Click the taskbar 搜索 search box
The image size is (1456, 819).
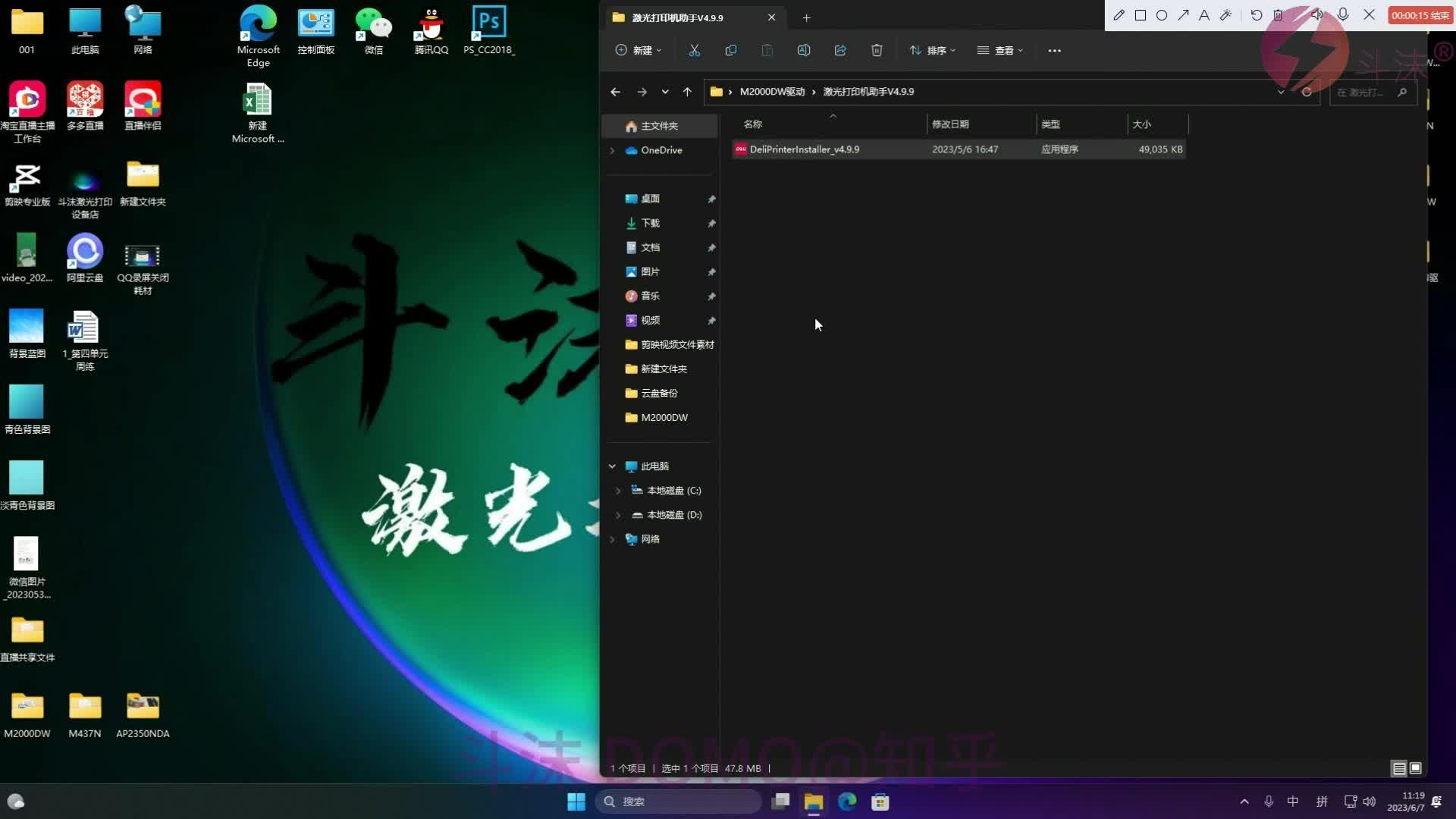[678, 802]
